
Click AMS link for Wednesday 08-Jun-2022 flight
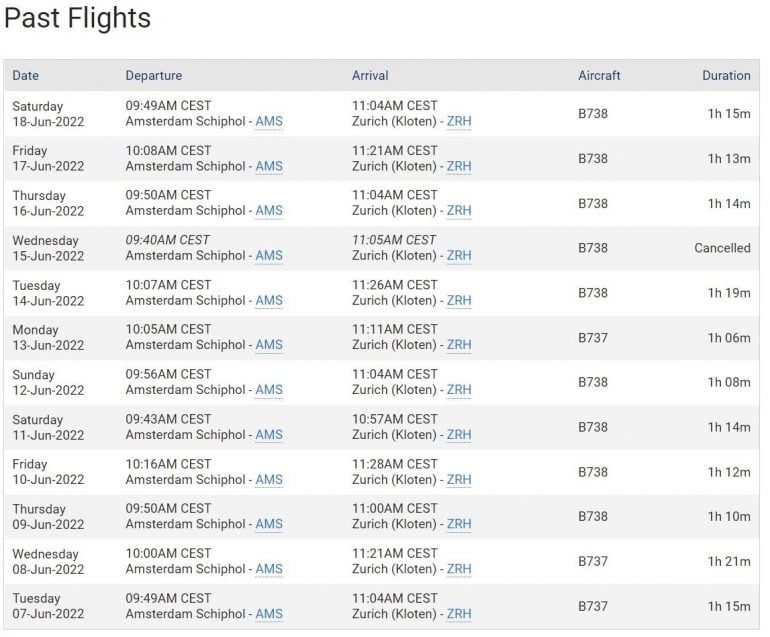pyautogui.click(x=269, y=569)
